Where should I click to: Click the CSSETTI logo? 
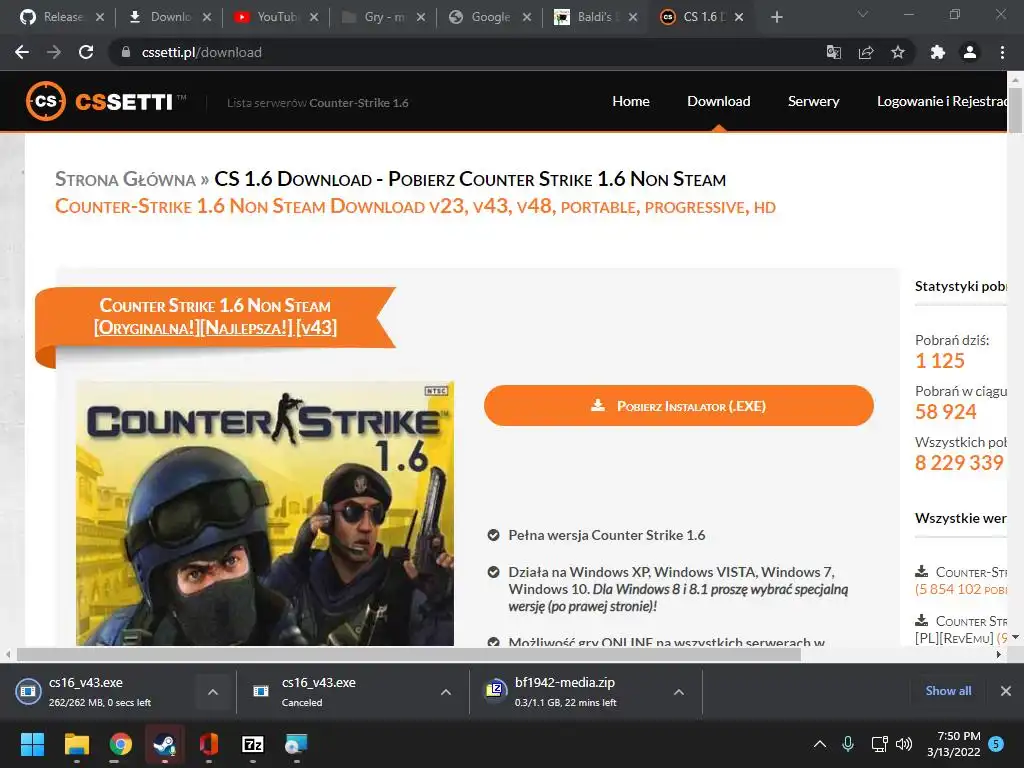tap(106, 101)
